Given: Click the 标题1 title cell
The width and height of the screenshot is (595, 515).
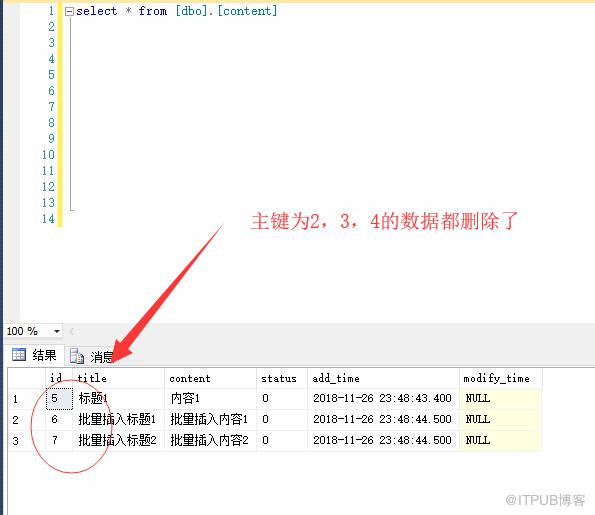Looking at the screenshot, I should [x=118, y=398].
